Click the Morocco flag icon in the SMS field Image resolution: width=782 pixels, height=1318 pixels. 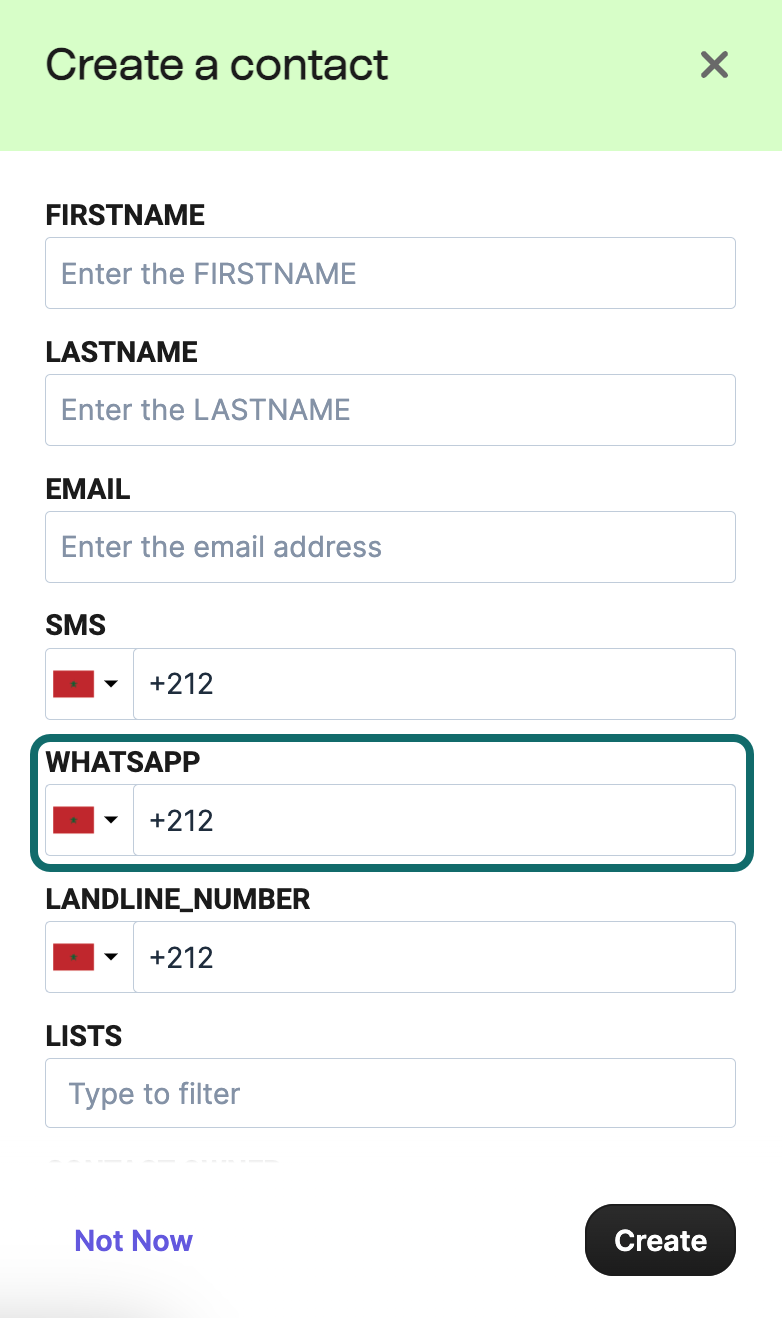(x=72, y=683)
